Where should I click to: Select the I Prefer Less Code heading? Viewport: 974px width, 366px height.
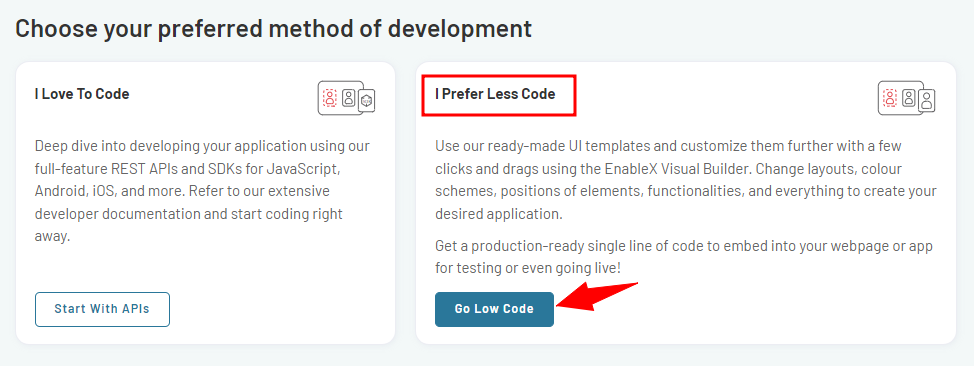495,94
